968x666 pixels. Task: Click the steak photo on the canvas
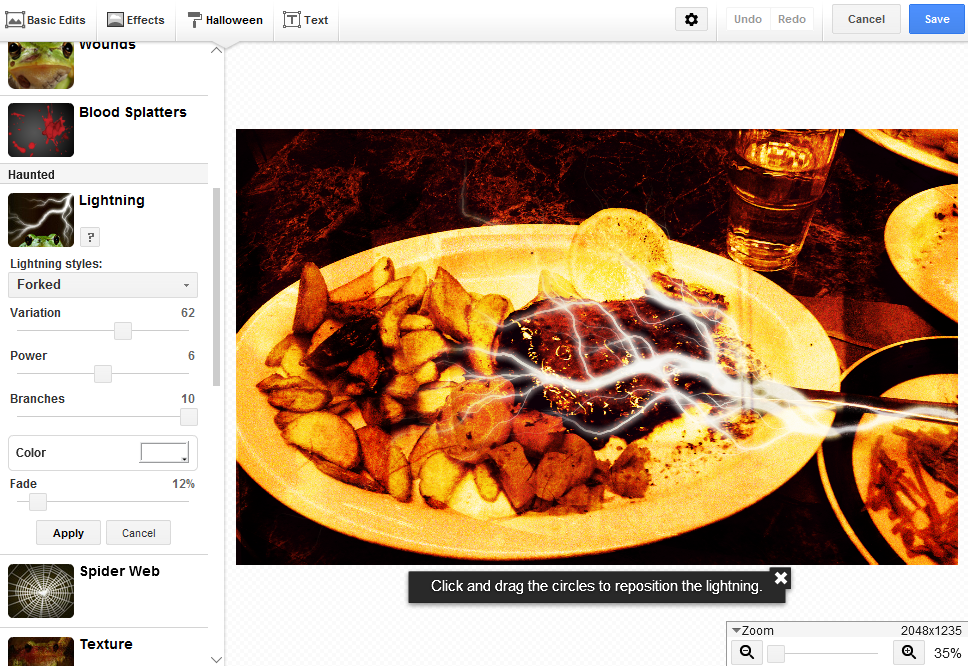click(x=596, y=346)
